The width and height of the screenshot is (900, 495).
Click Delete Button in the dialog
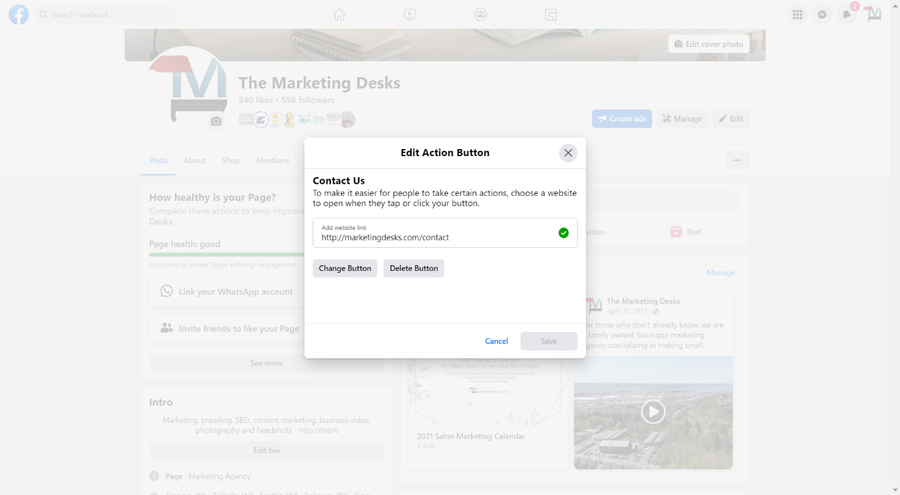(414, 268)
